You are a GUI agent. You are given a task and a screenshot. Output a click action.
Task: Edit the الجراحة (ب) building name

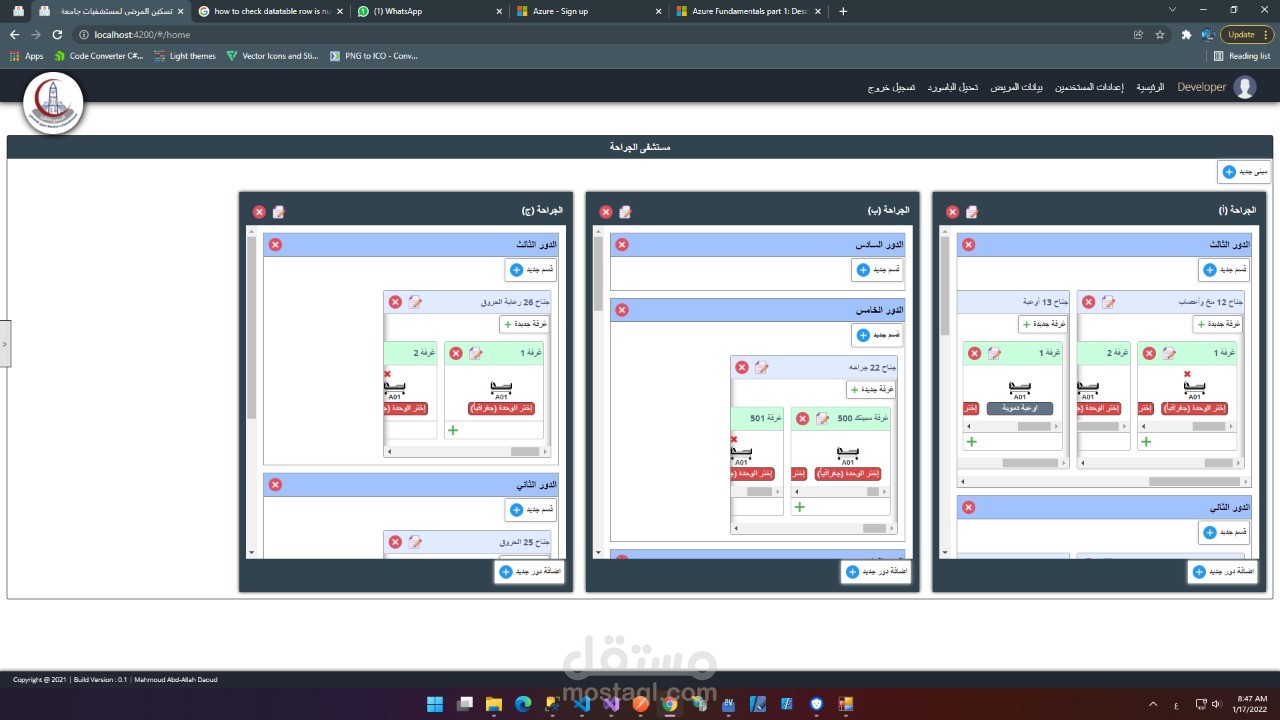tap(625, 212)
